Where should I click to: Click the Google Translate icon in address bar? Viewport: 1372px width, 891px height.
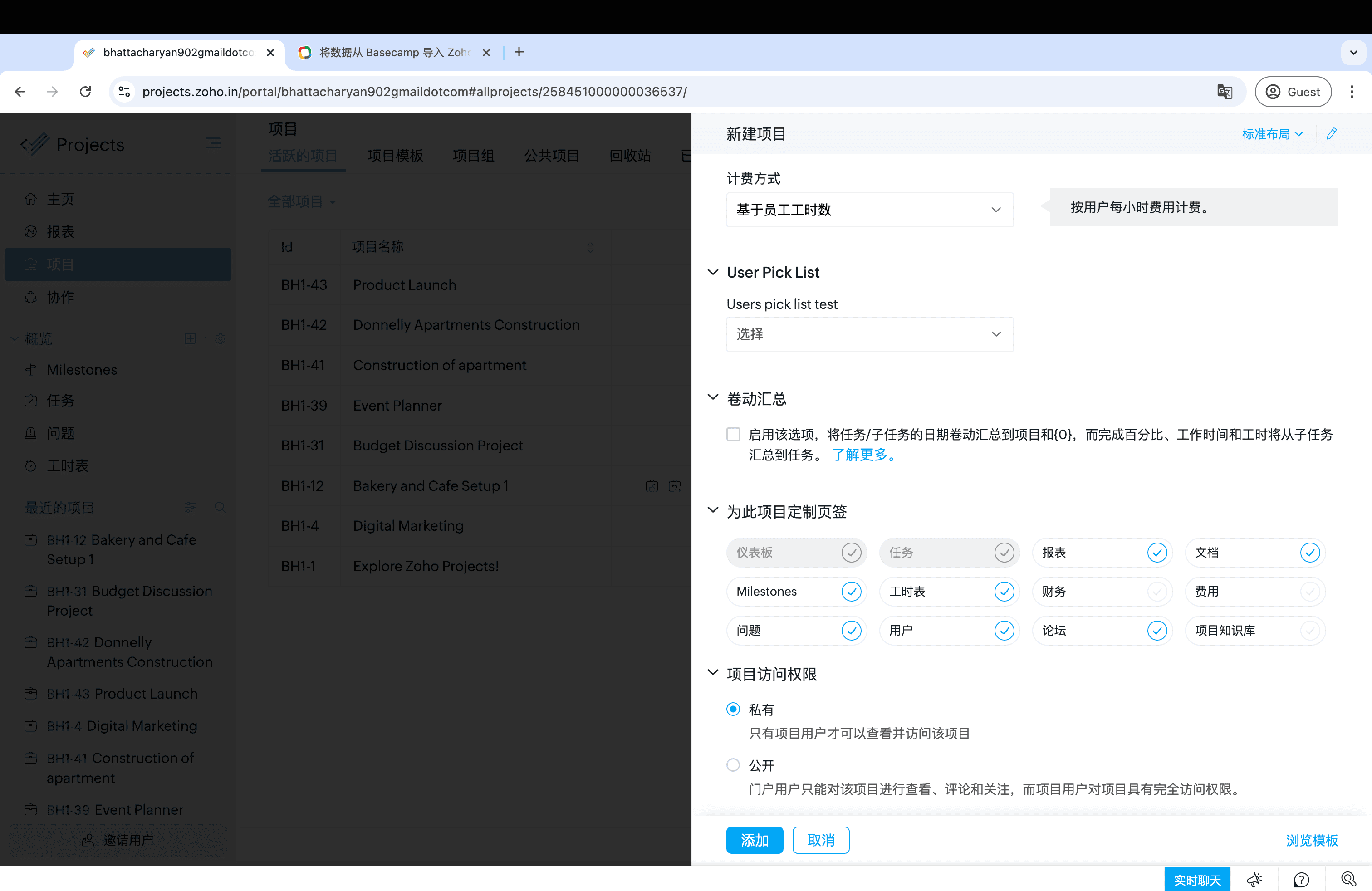pos(1225,92)
